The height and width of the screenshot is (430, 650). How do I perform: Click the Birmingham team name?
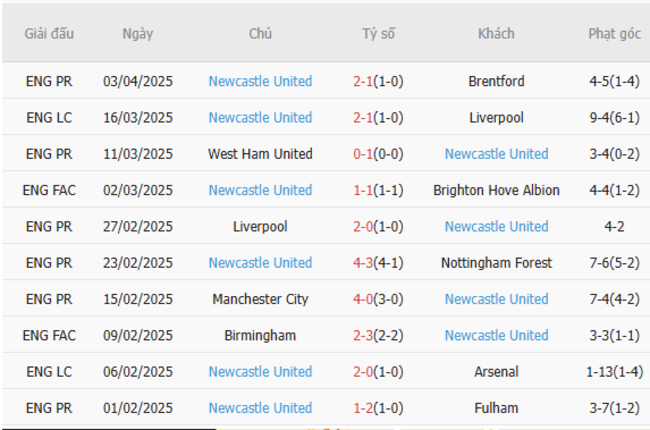260,335
